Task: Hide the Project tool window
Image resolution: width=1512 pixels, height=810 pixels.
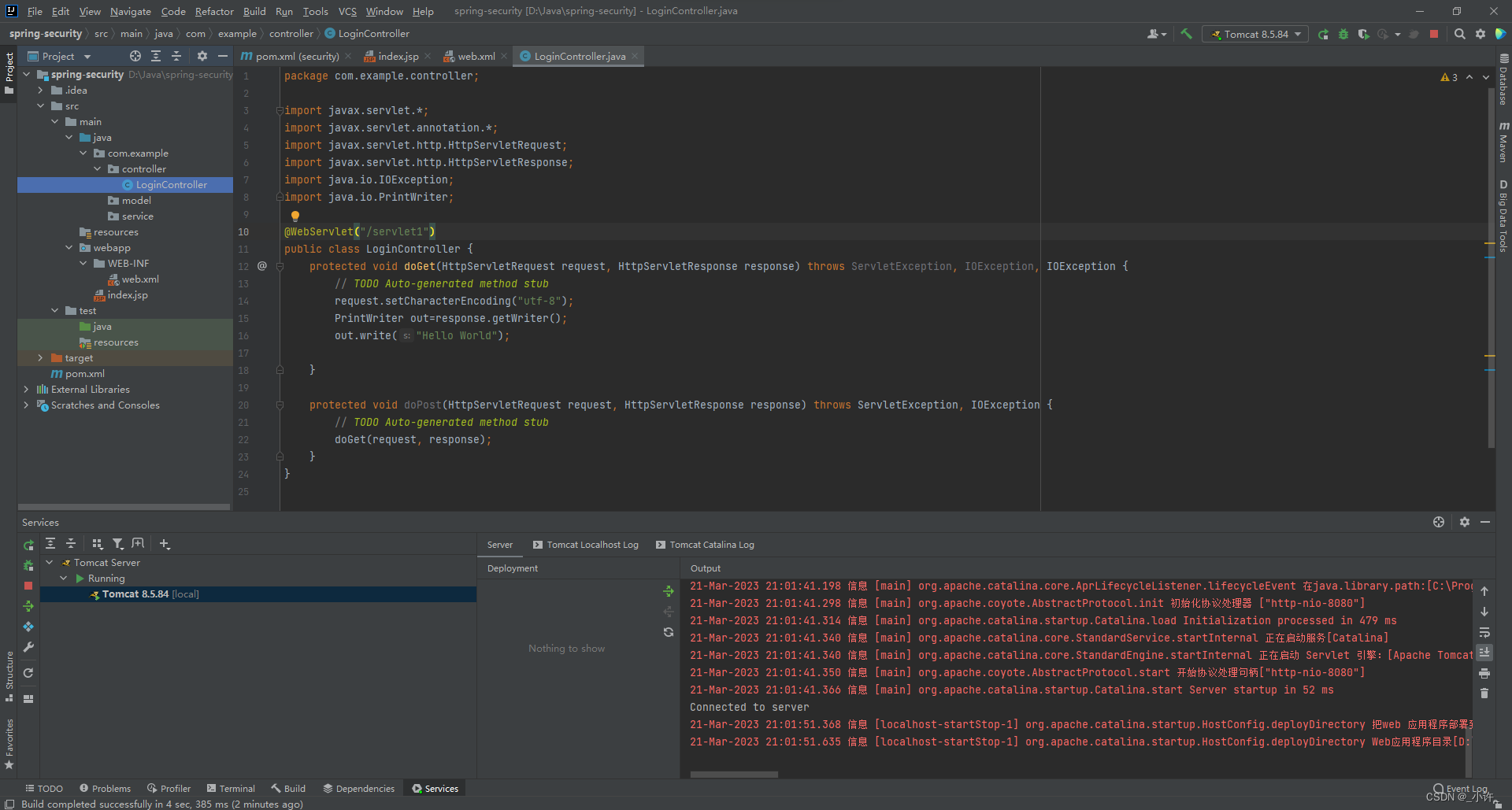Action: coord(223,56)
